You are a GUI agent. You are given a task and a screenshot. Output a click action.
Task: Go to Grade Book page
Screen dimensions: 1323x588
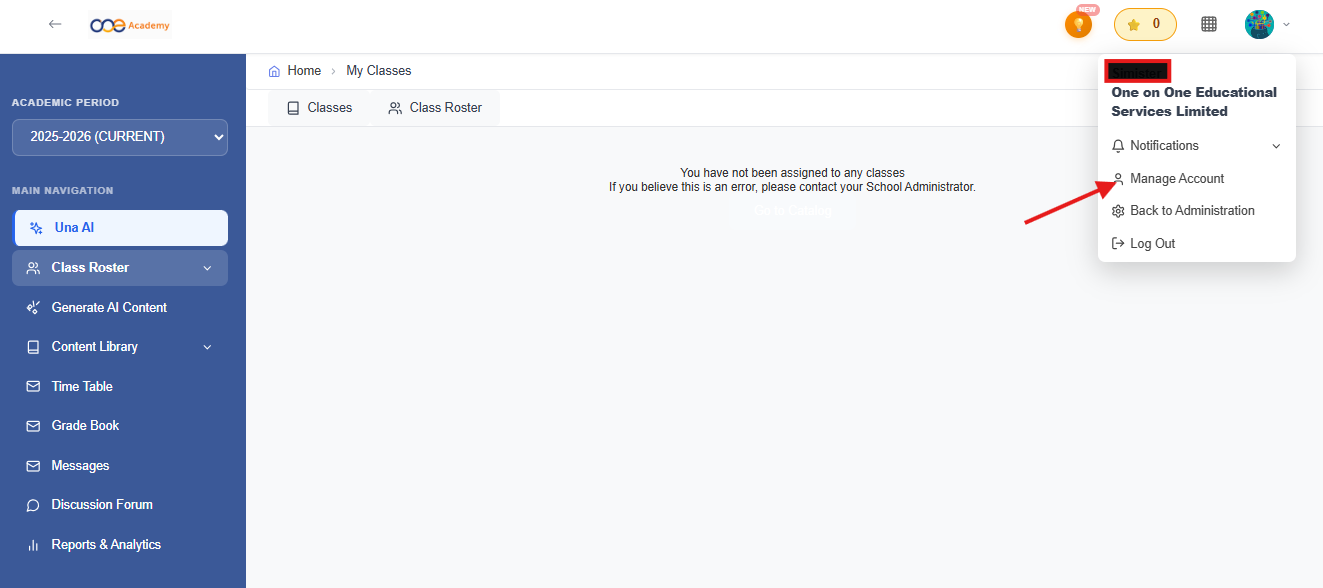pyautogui.click(x=85, y=426)
